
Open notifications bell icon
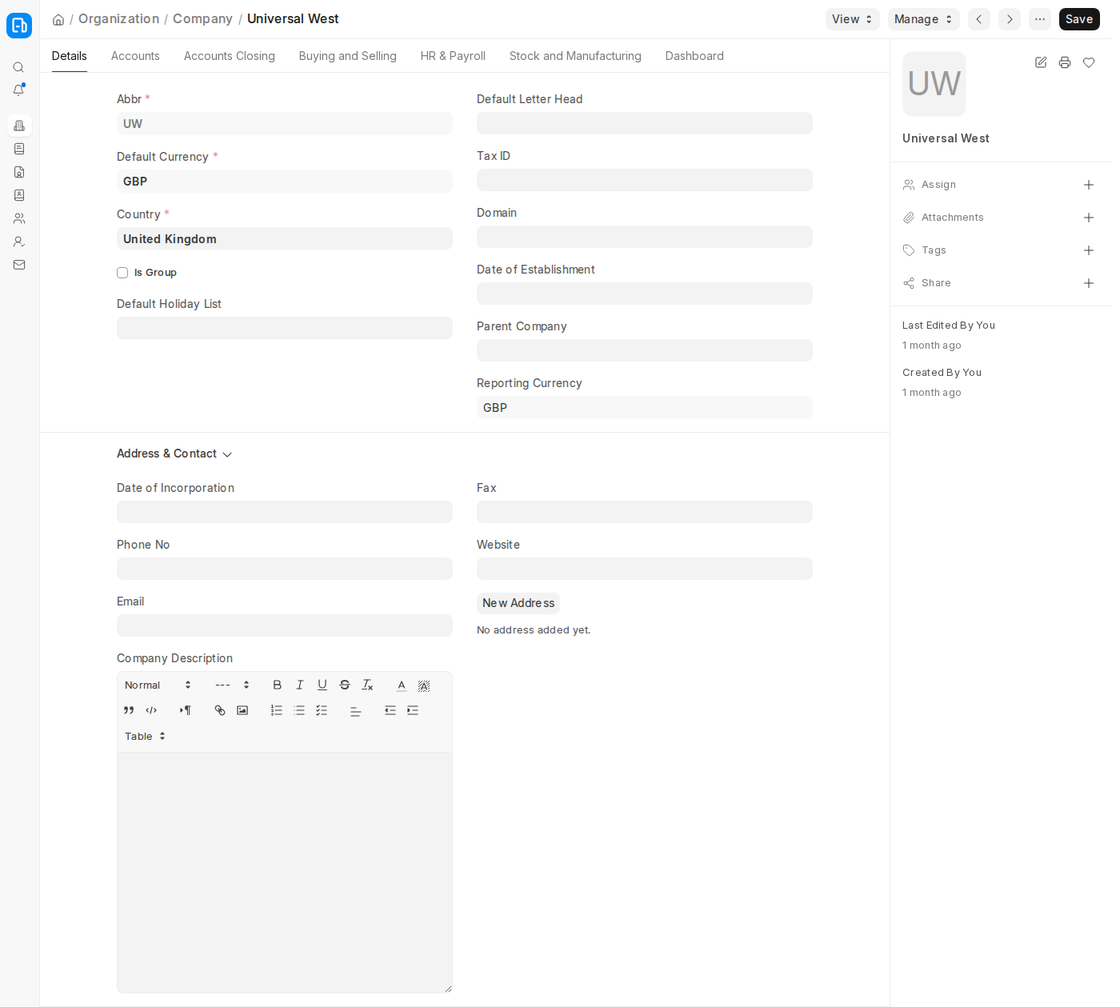click(19, 90)
